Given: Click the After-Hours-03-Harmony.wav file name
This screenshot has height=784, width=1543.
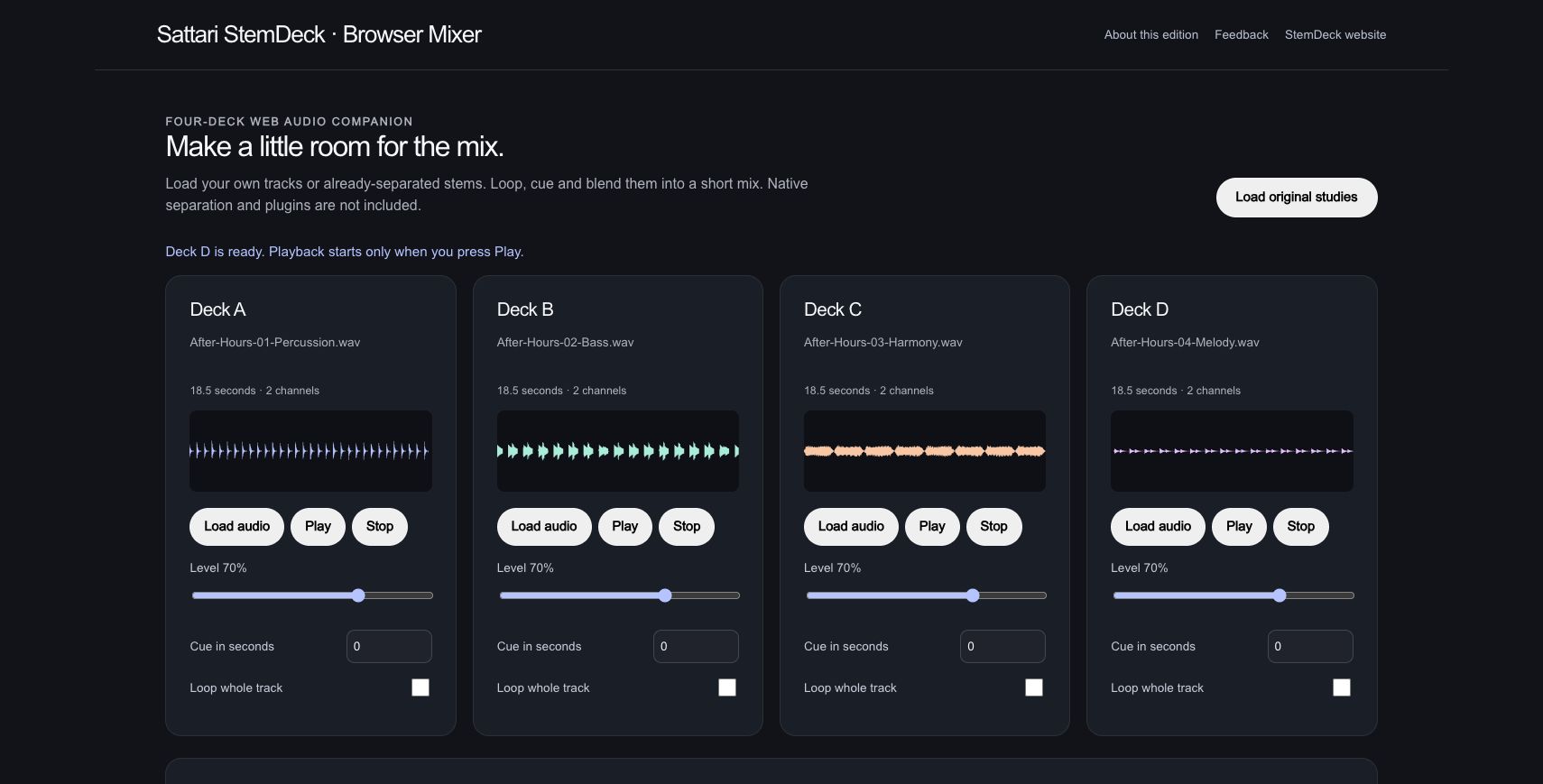Looking at the screenshot, I should [x=883, y=342].
